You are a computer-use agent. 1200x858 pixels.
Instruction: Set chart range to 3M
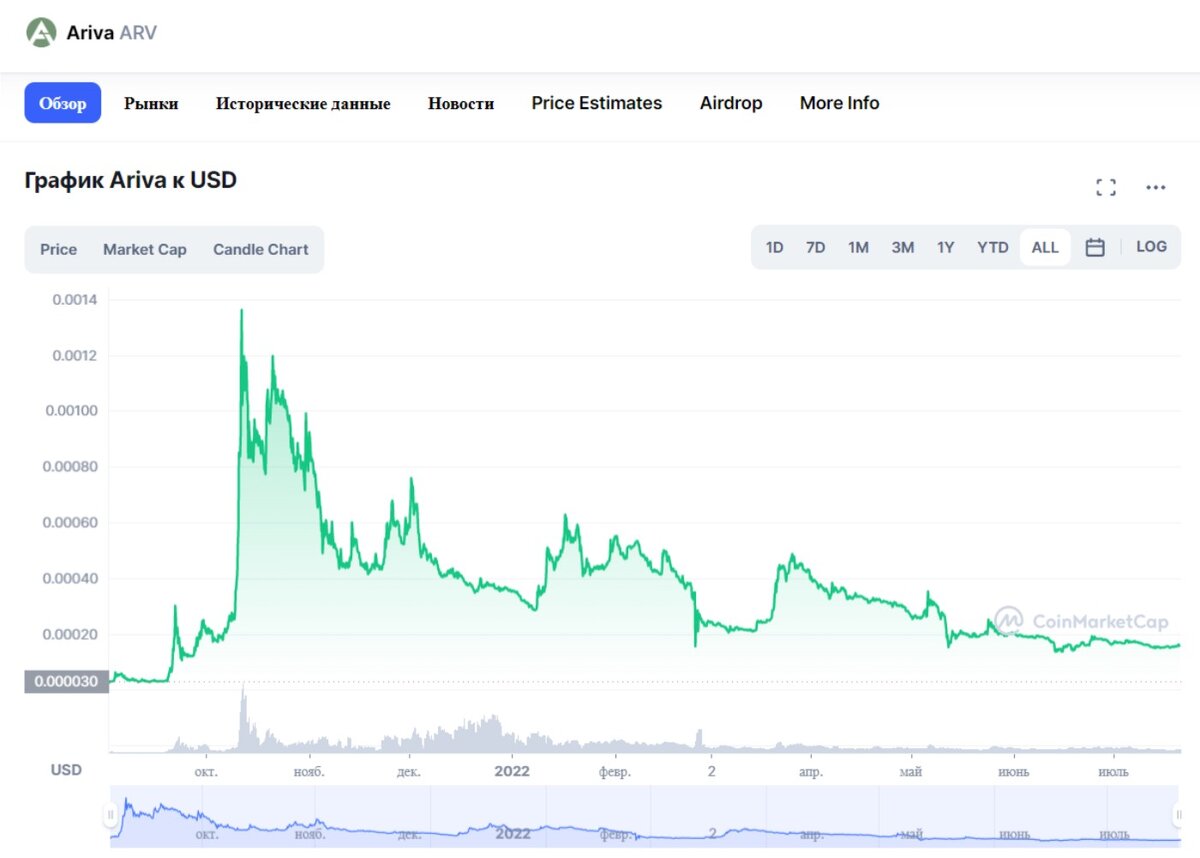tap(903, 247)
